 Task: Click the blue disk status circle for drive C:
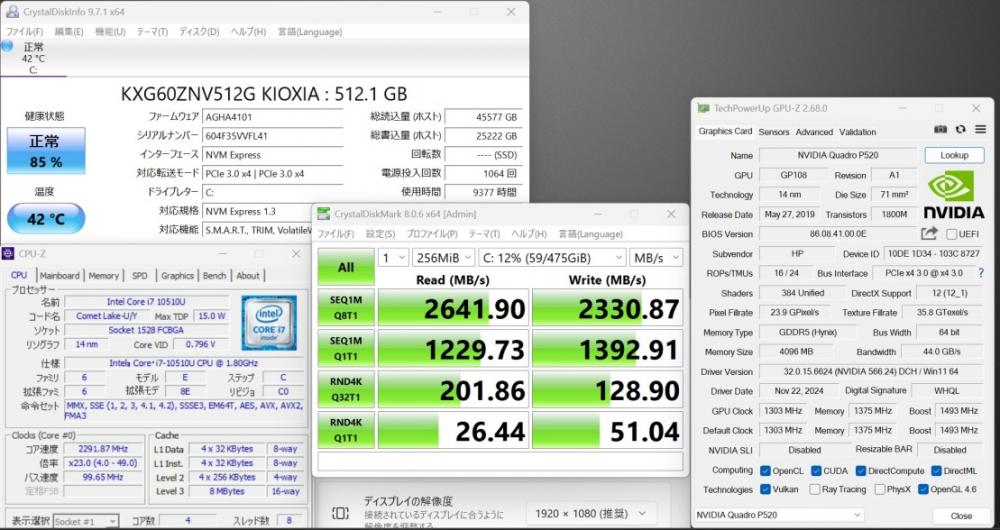(7, 45)
